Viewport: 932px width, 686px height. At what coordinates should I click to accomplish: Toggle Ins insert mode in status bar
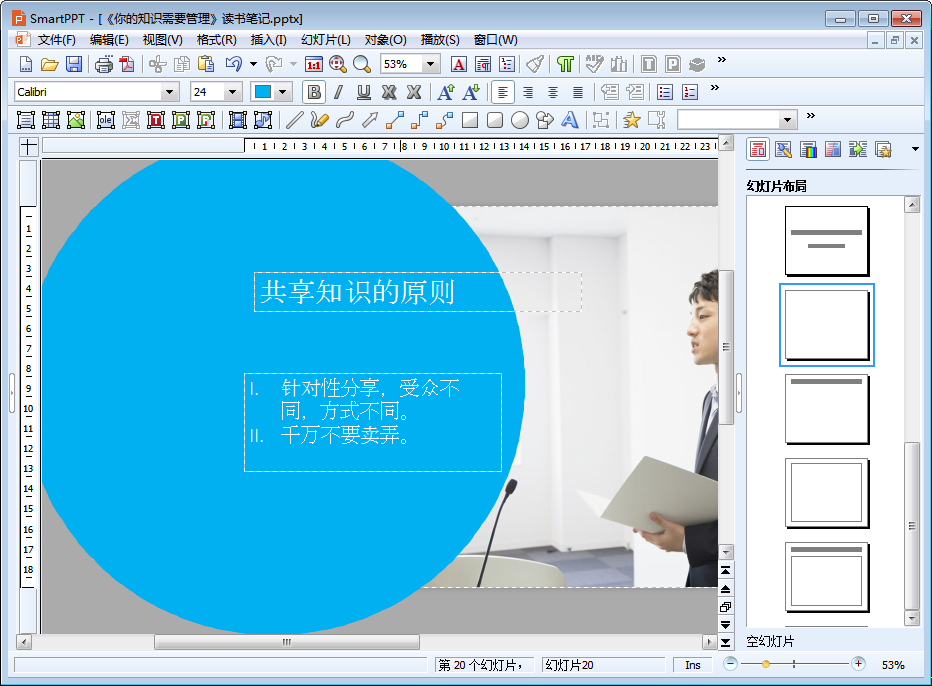[x=692, y=665]
